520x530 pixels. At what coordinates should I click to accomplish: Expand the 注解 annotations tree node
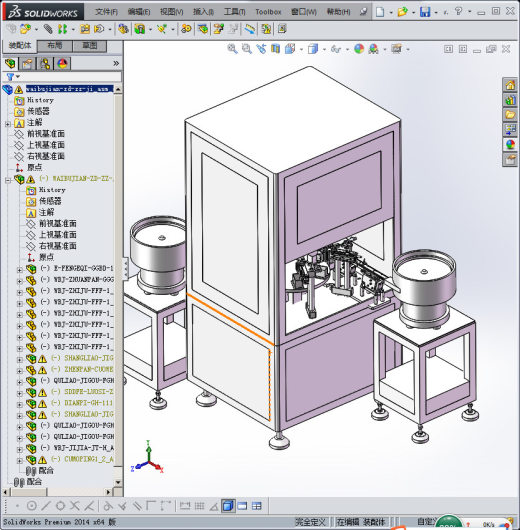(8, 124)
